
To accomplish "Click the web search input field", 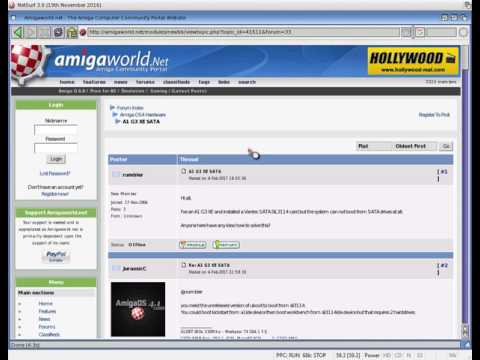I will [x=441, y=32].
